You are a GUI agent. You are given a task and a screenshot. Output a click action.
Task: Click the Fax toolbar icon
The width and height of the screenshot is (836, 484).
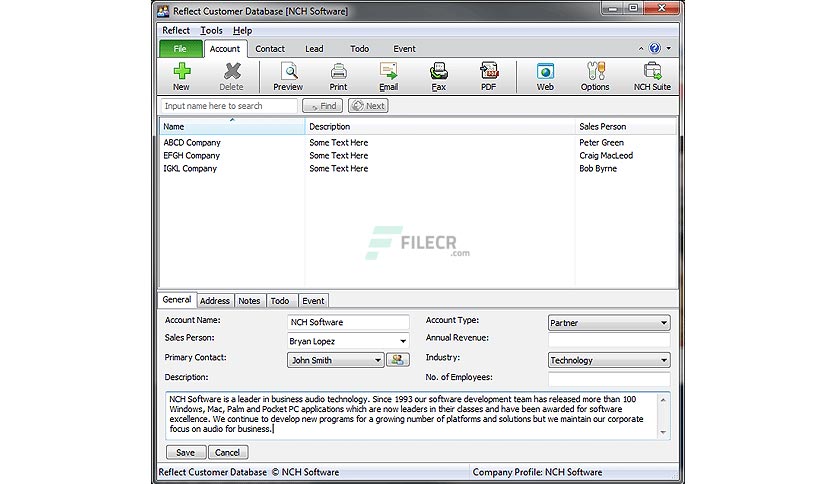click(x=438, y=76)
